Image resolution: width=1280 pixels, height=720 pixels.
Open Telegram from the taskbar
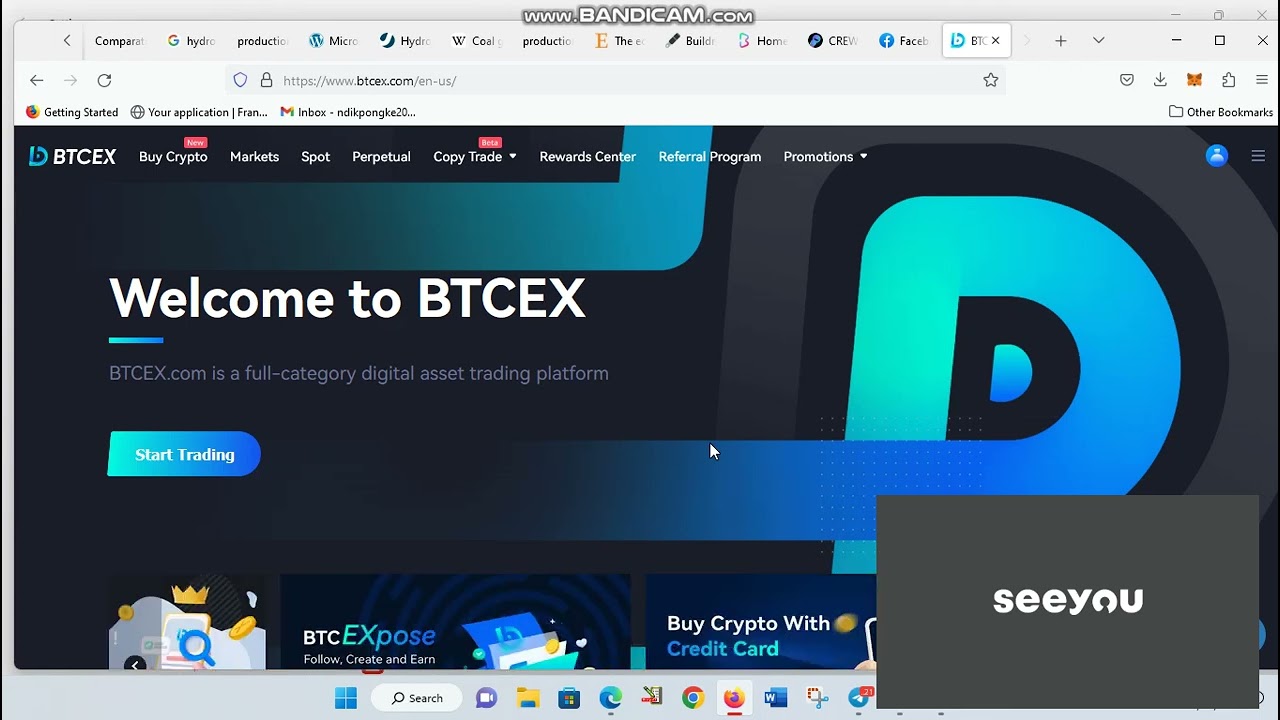(x=859, y=698)
